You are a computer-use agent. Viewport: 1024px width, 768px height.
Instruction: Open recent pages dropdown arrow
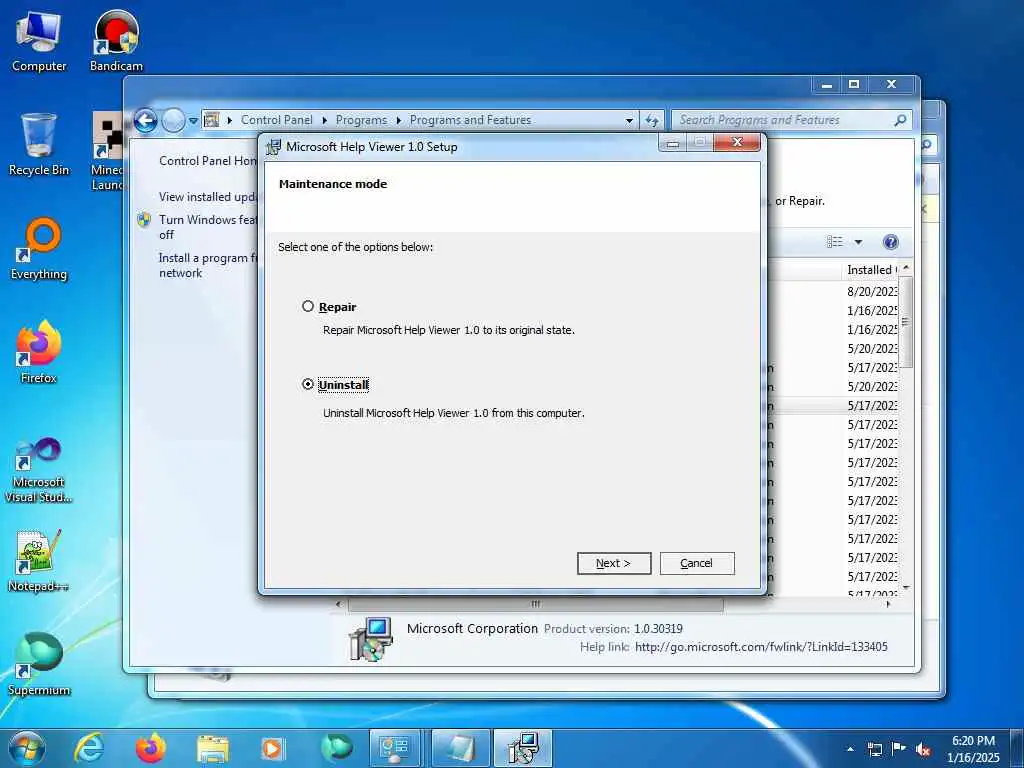193,121
